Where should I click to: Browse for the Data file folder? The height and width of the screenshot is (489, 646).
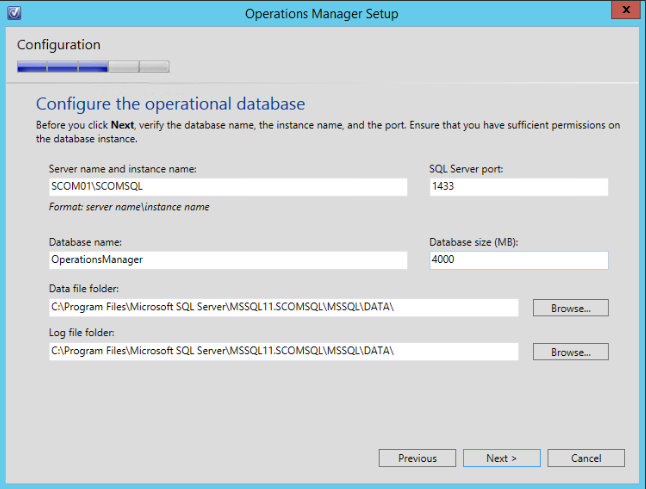570,308
